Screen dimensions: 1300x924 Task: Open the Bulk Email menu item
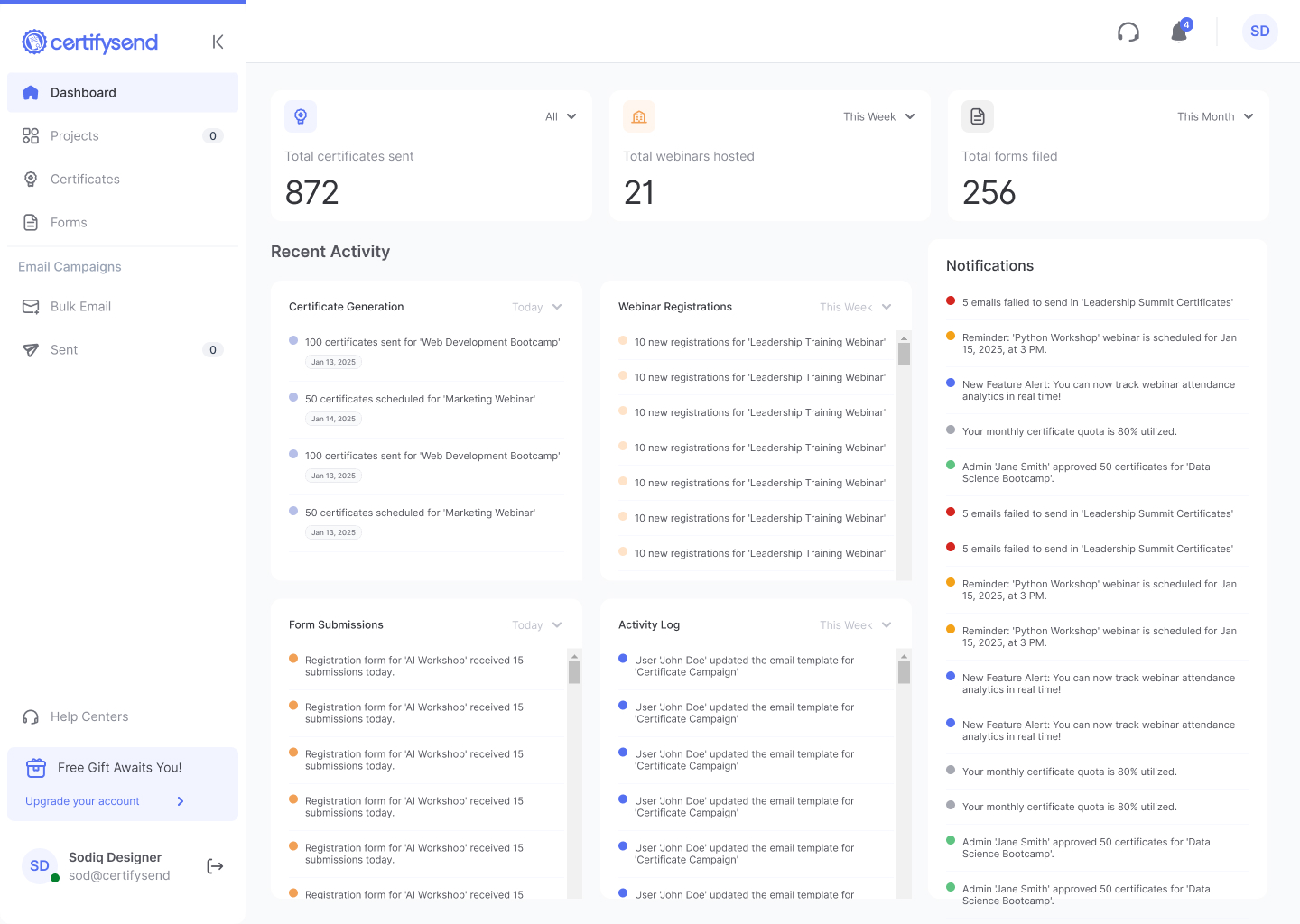[x=123, y=307]
